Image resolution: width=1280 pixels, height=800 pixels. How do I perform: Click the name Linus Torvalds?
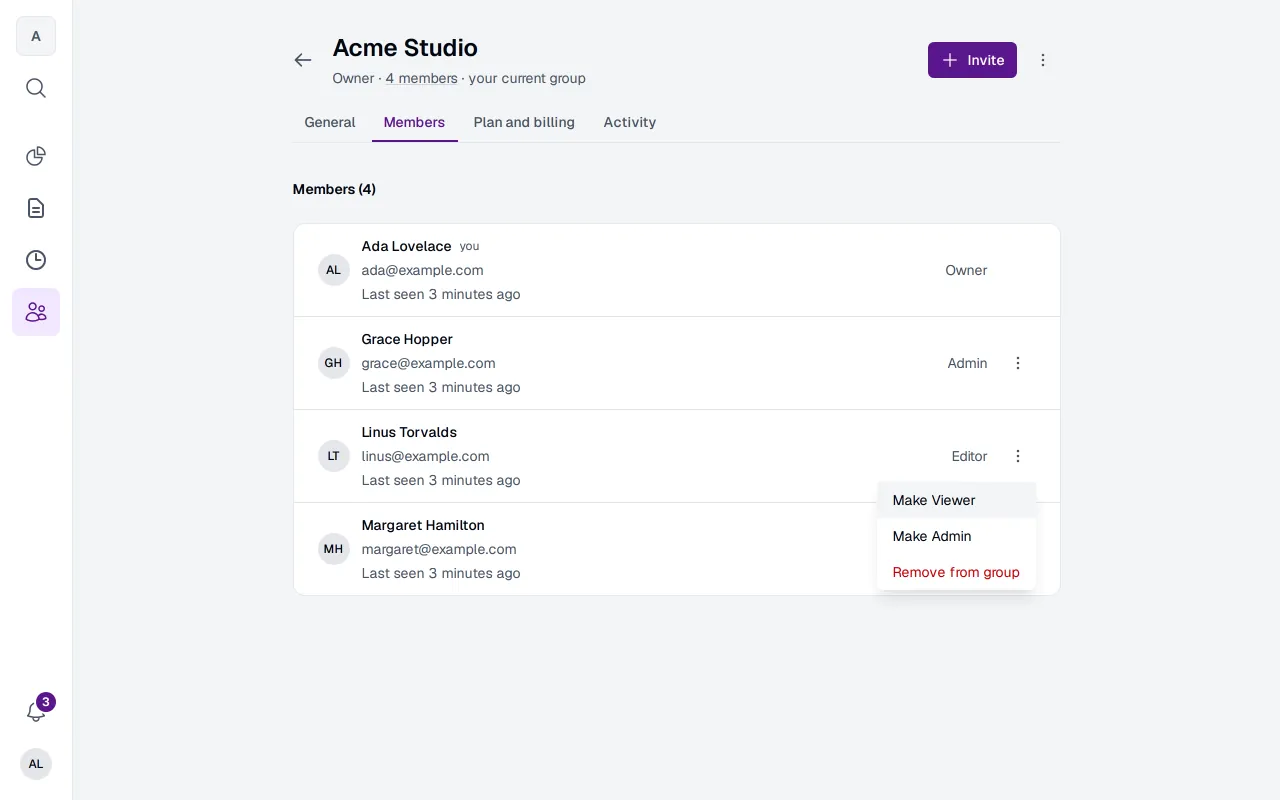[409, 432]
